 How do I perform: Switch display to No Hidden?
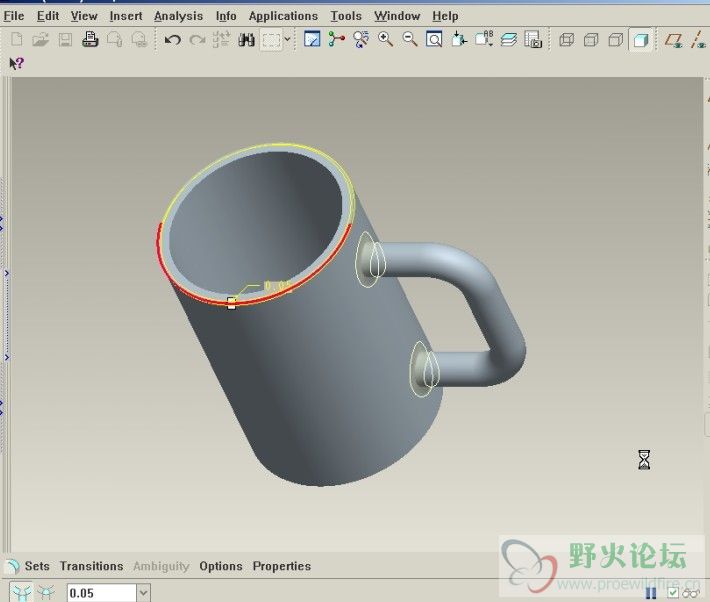tap(615, 40)
